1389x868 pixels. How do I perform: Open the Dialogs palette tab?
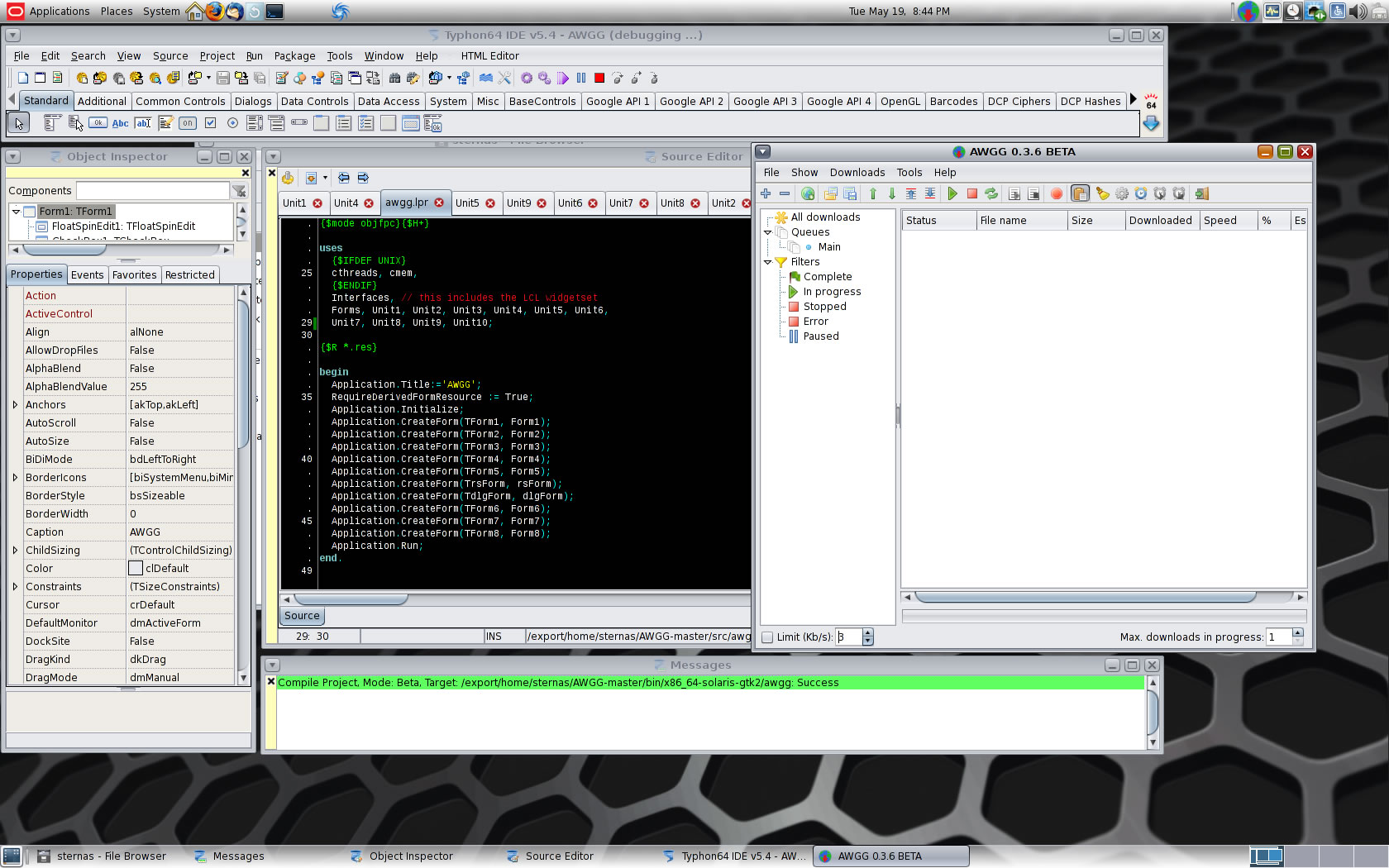[253, 102]
